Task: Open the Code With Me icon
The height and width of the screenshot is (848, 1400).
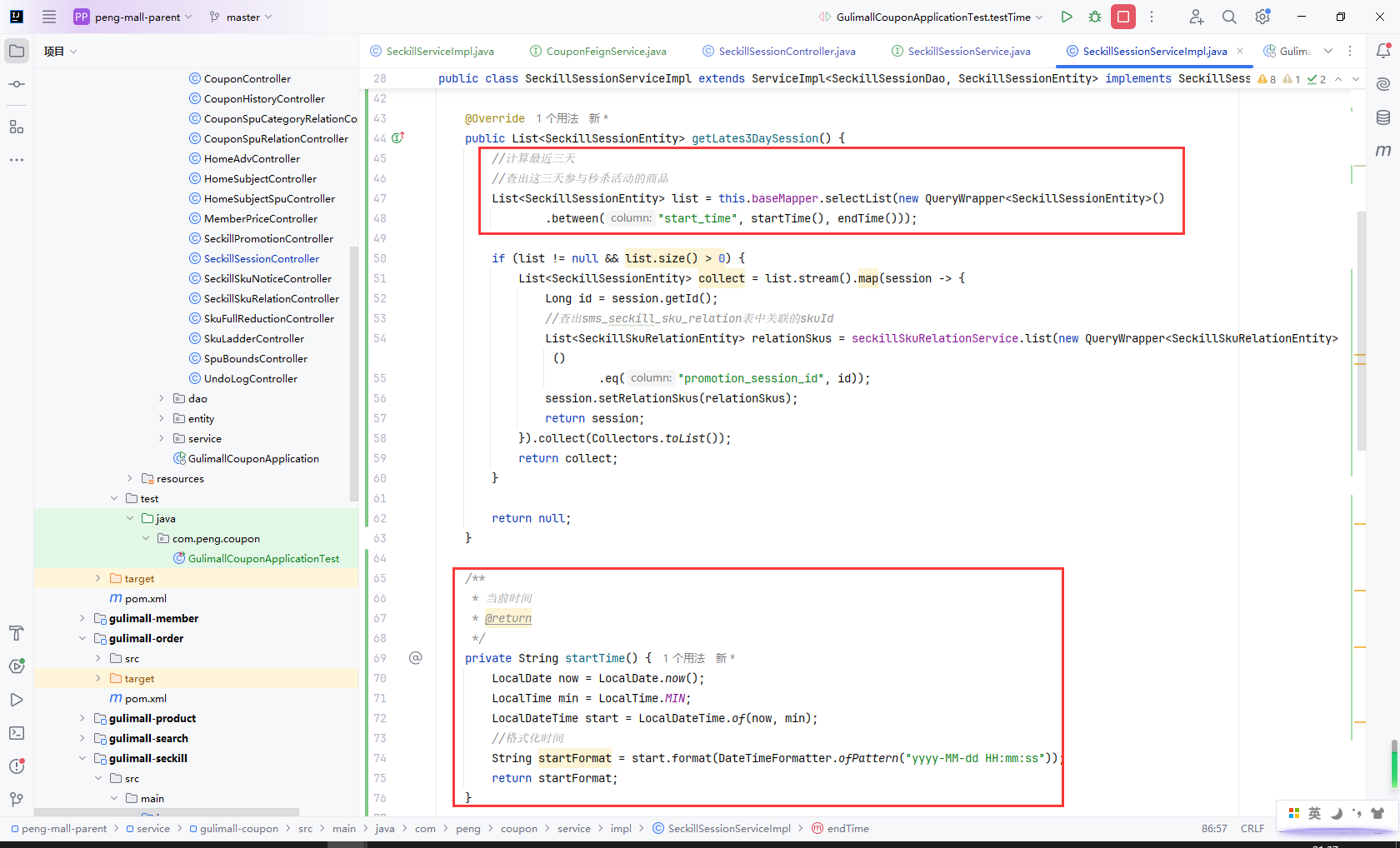Action: tap(1196, 17)
